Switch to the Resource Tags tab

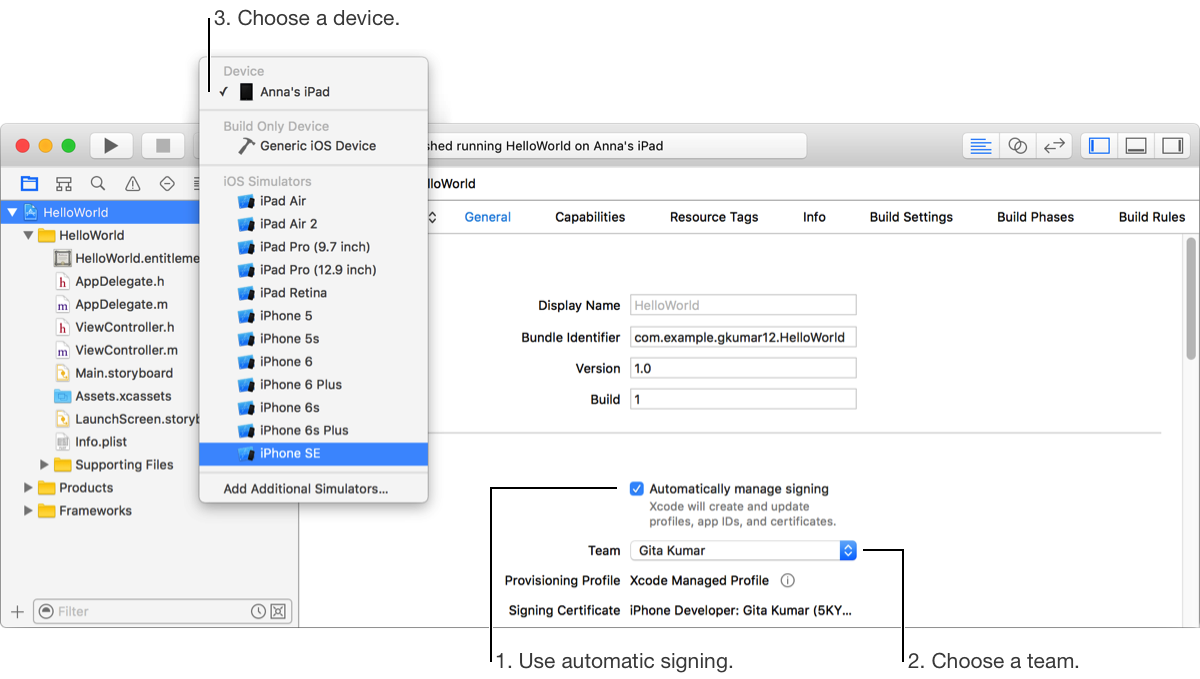point(714,217)
